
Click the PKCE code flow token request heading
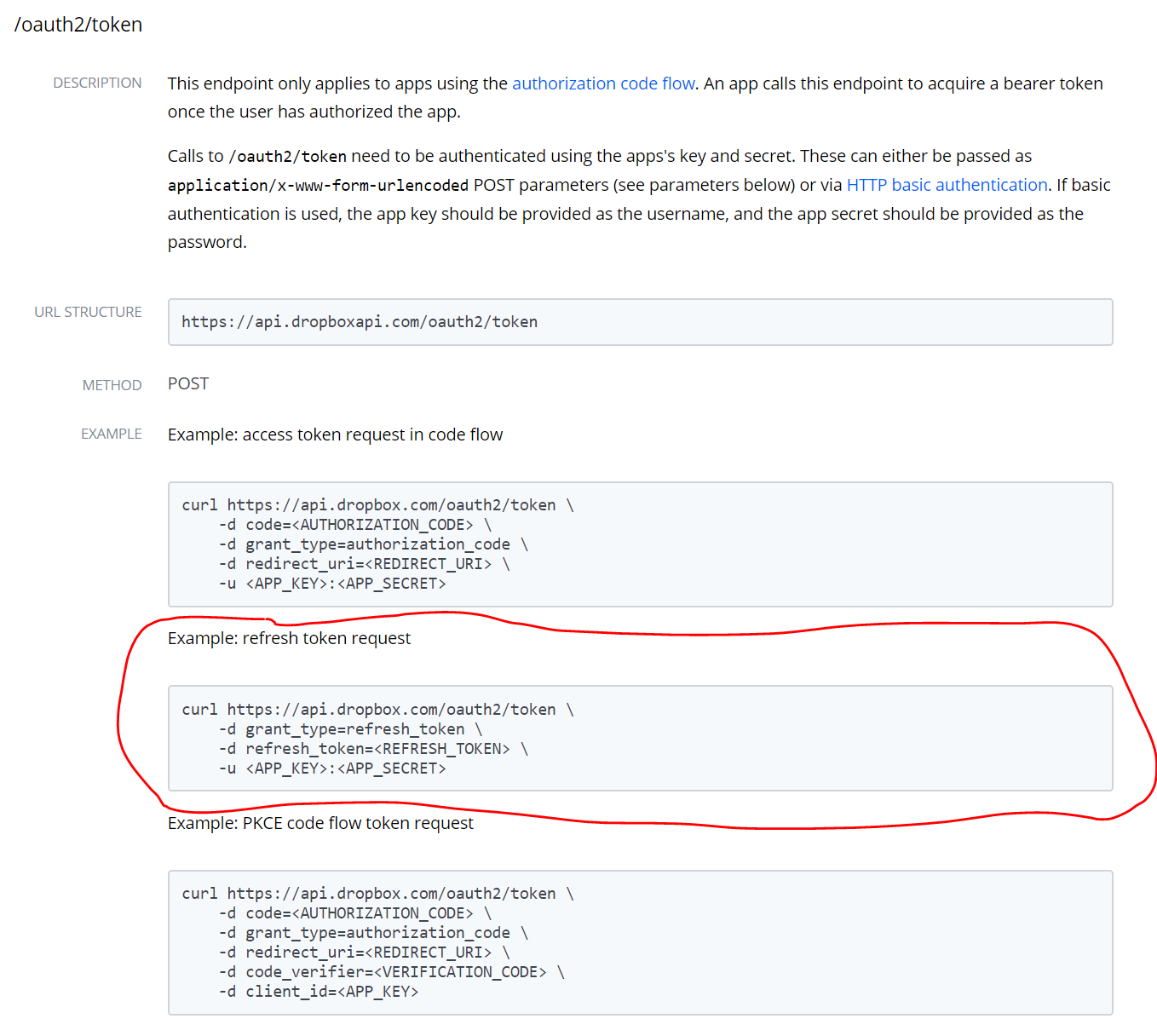pos(320,823)
